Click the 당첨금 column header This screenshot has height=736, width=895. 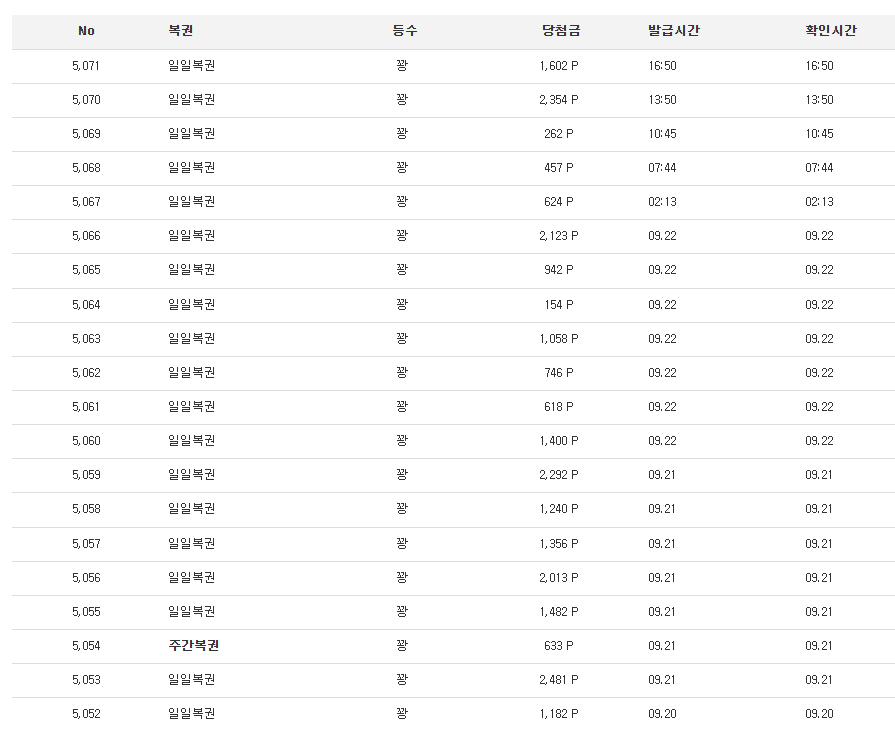[x=561, y=30]
